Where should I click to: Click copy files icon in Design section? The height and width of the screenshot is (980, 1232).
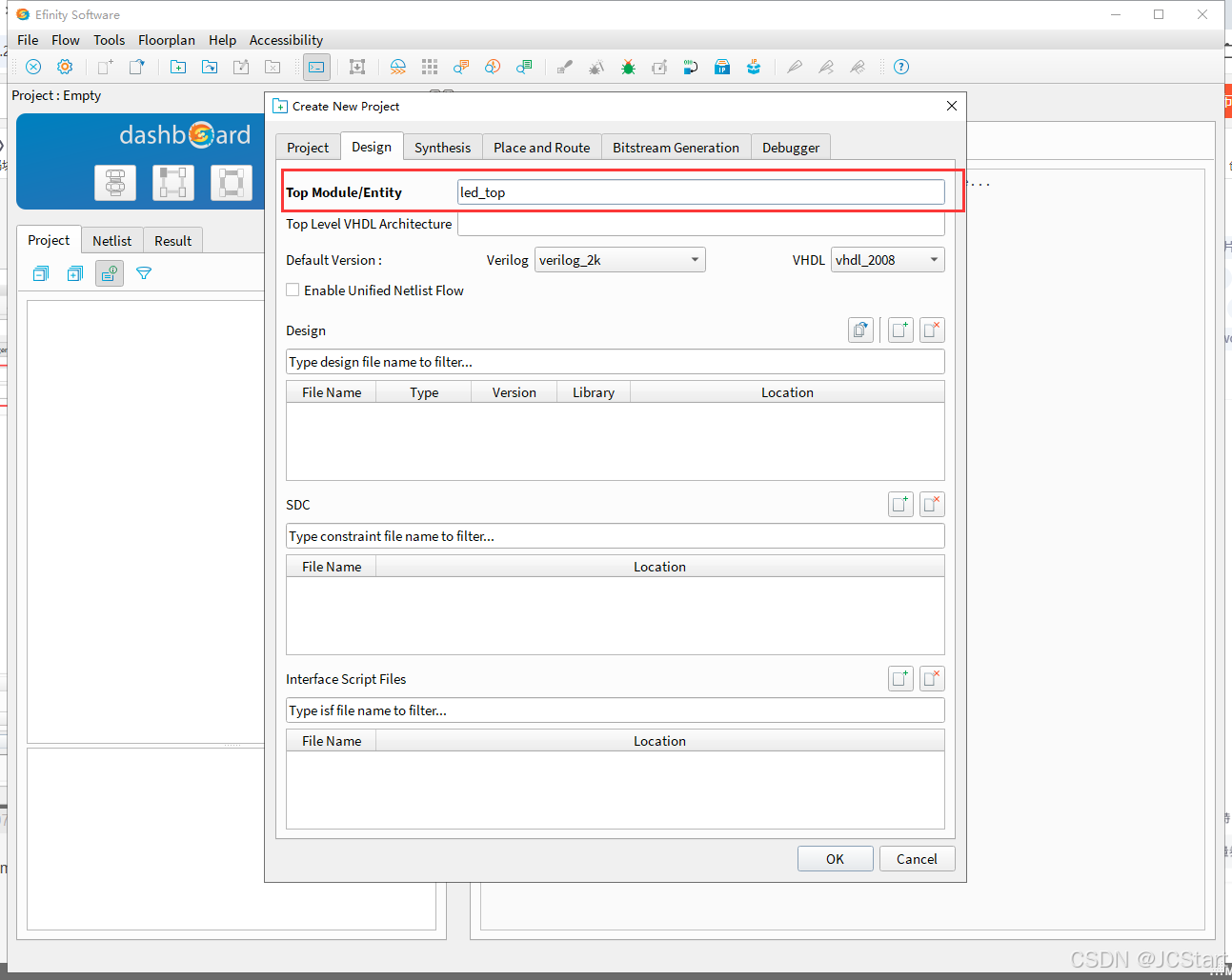(860, 330)
